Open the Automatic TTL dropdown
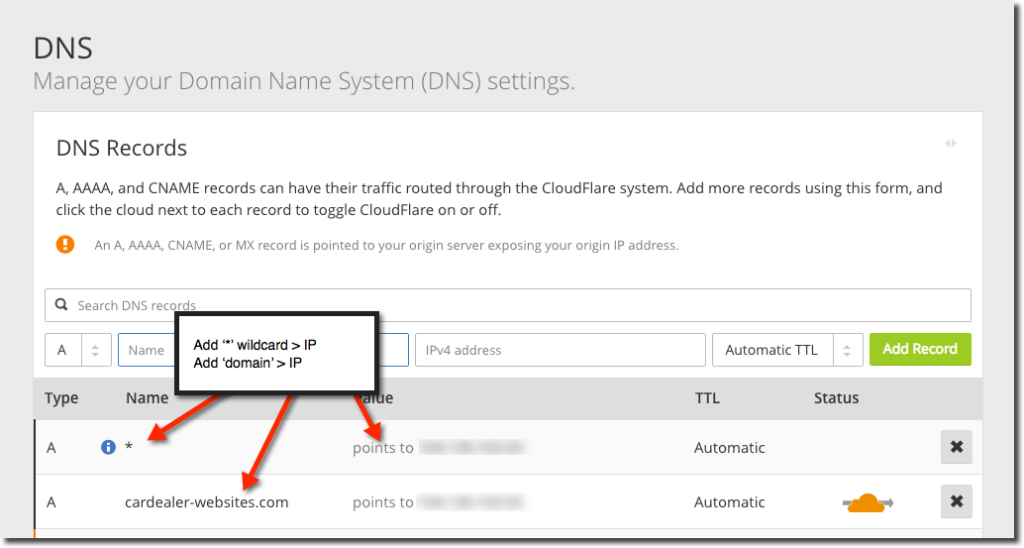The image size is (1024, 548). pos(788,350)
